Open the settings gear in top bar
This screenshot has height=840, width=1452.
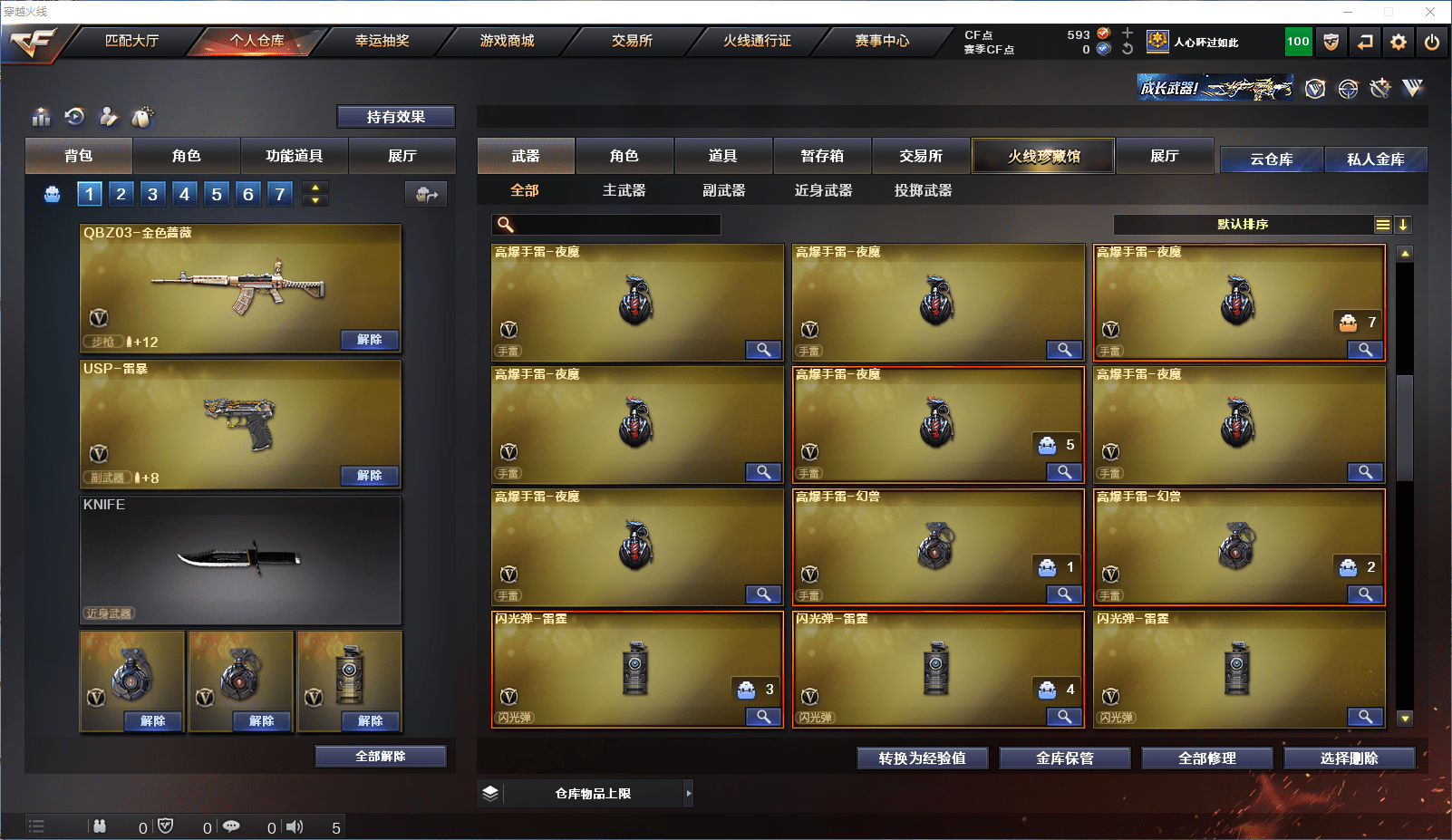[x=1399, y=42]
